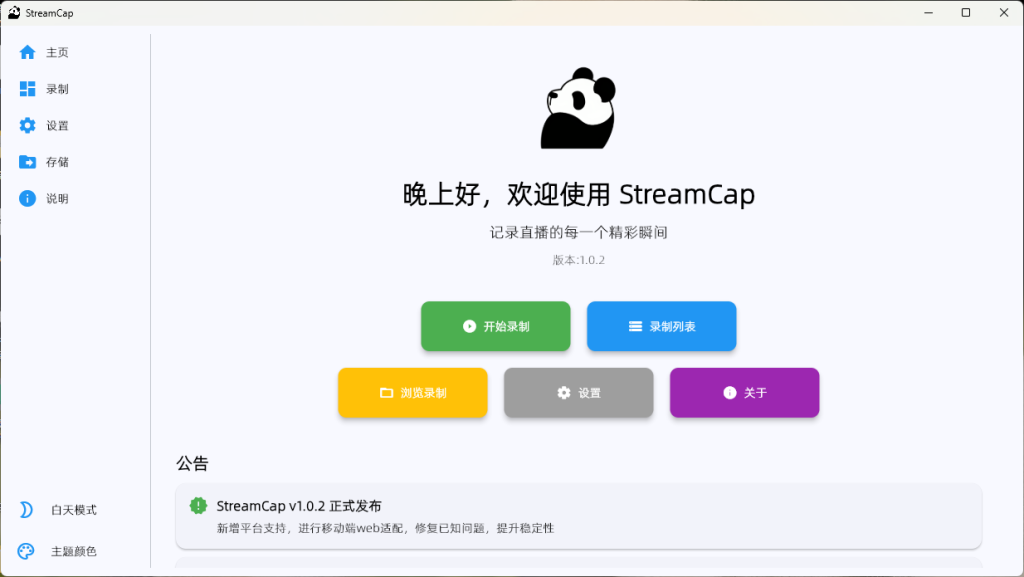The height and width of the screenshot is (577, 1024).
Task: Select the 录制 grid icon in sidebar
Action: (28, 89)
